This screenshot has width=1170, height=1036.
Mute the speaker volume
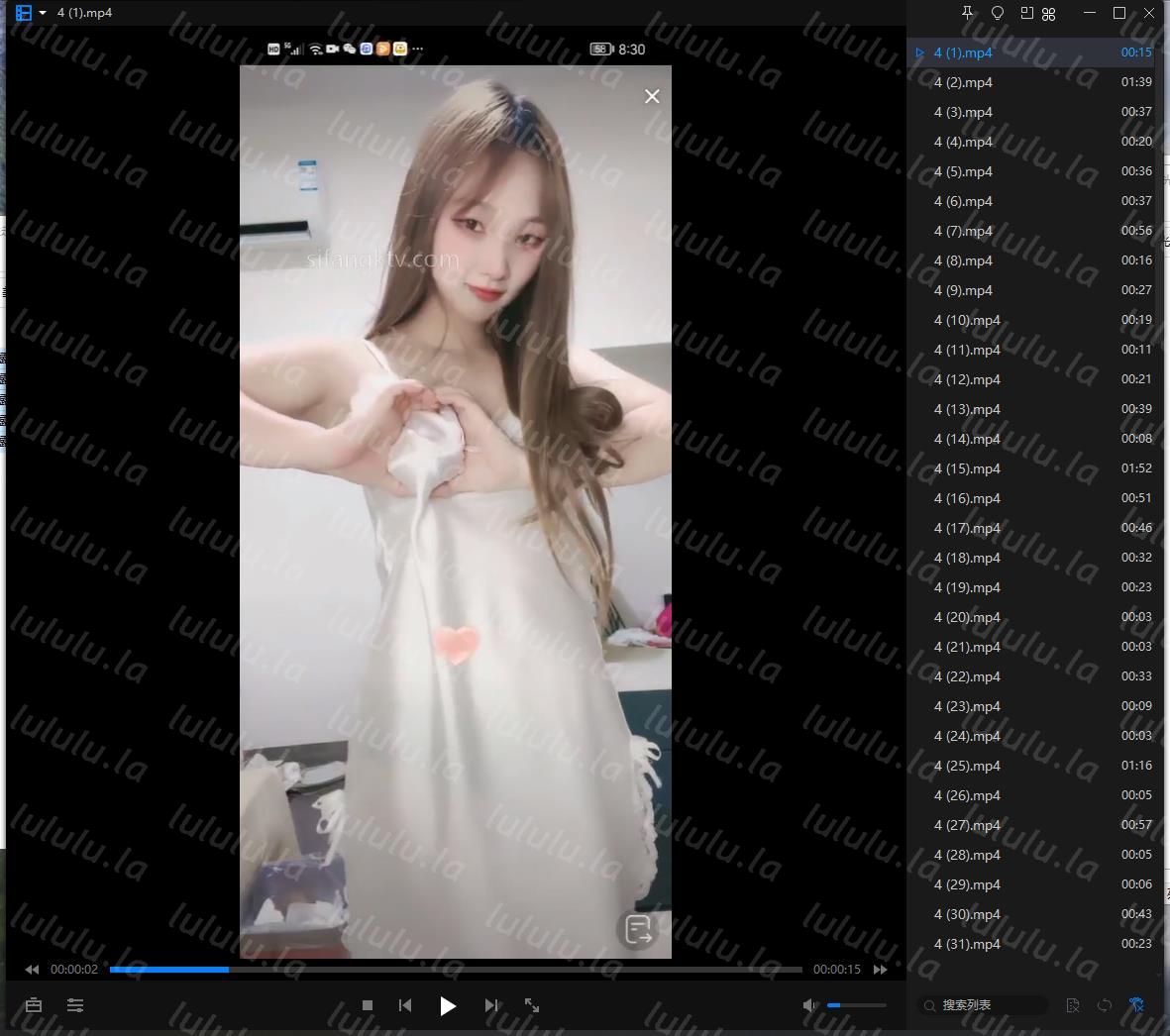pyautogui.click(x=809, y=1005)
